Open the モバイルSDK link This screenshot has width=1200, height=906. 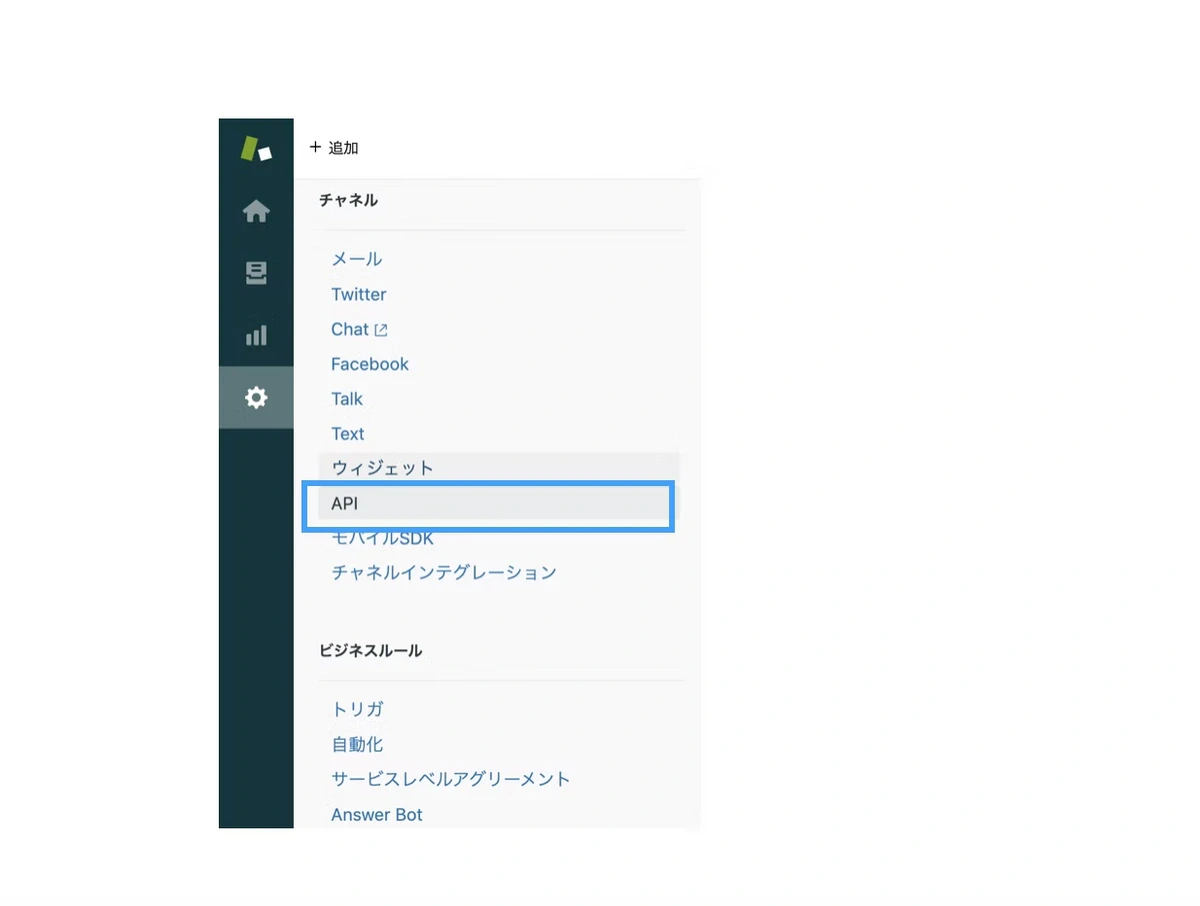click(383, 538)
